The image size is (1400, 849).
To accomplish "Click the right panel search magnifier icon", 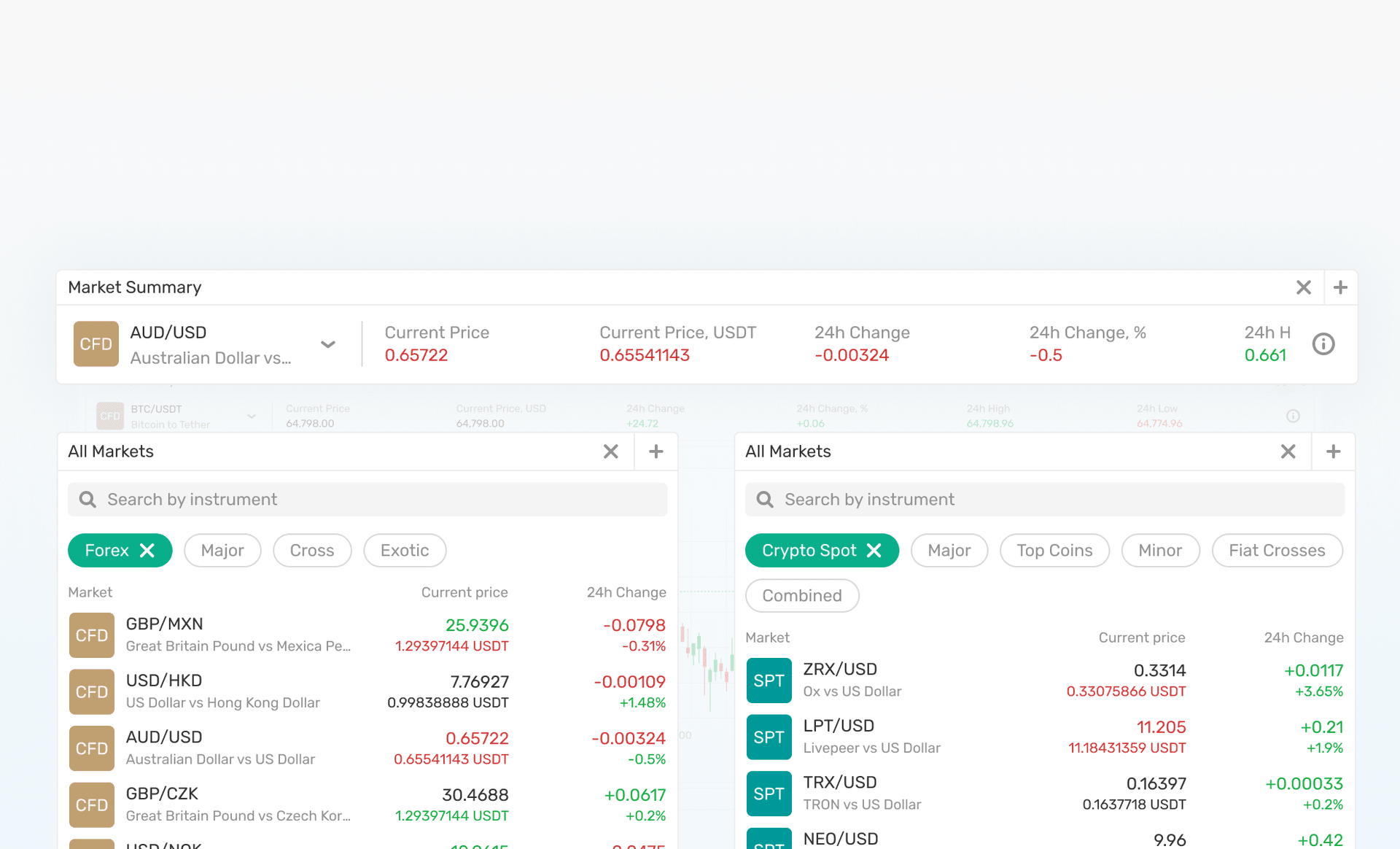I will pyautogui.click(x=765, y=500).
